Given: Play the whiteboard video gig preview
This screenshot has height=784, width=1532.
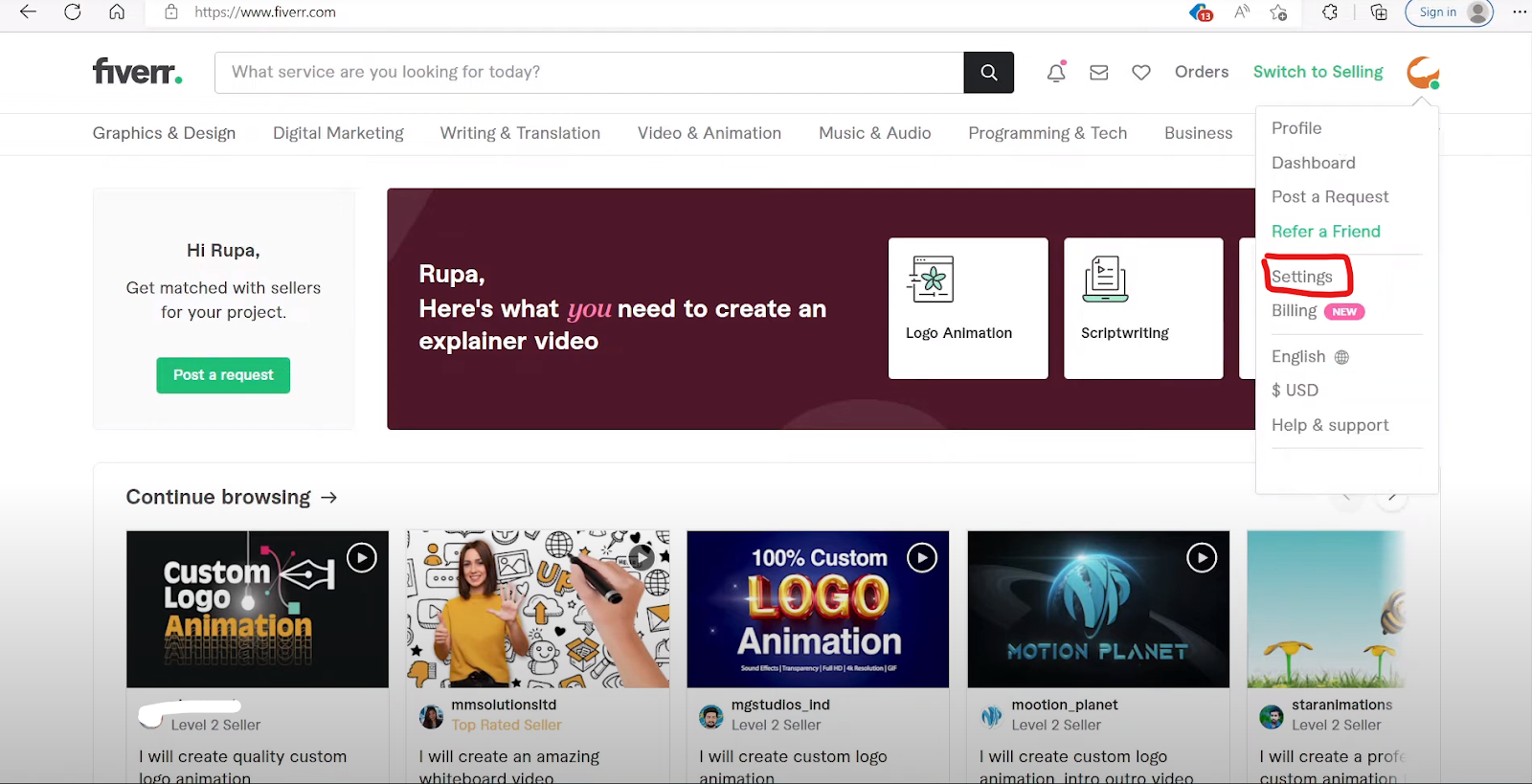Looking at the screenshot, I should (642, 558).
